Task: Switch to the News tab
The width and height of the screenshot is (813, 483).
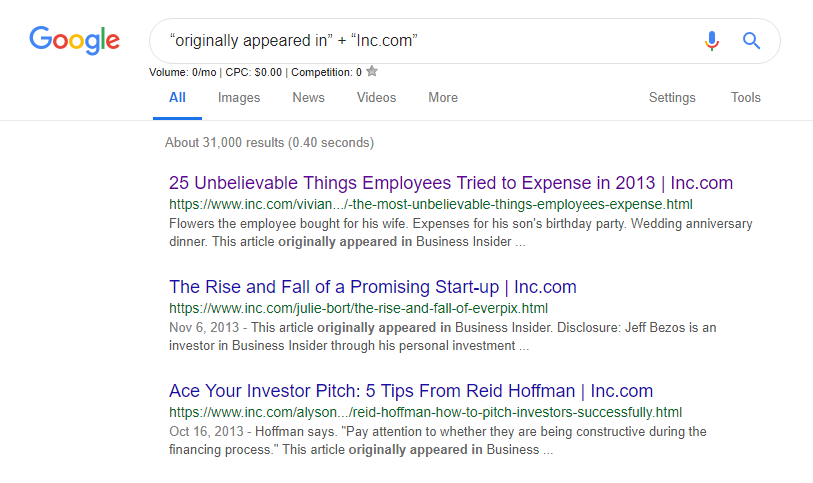Action: click(308, 98)
